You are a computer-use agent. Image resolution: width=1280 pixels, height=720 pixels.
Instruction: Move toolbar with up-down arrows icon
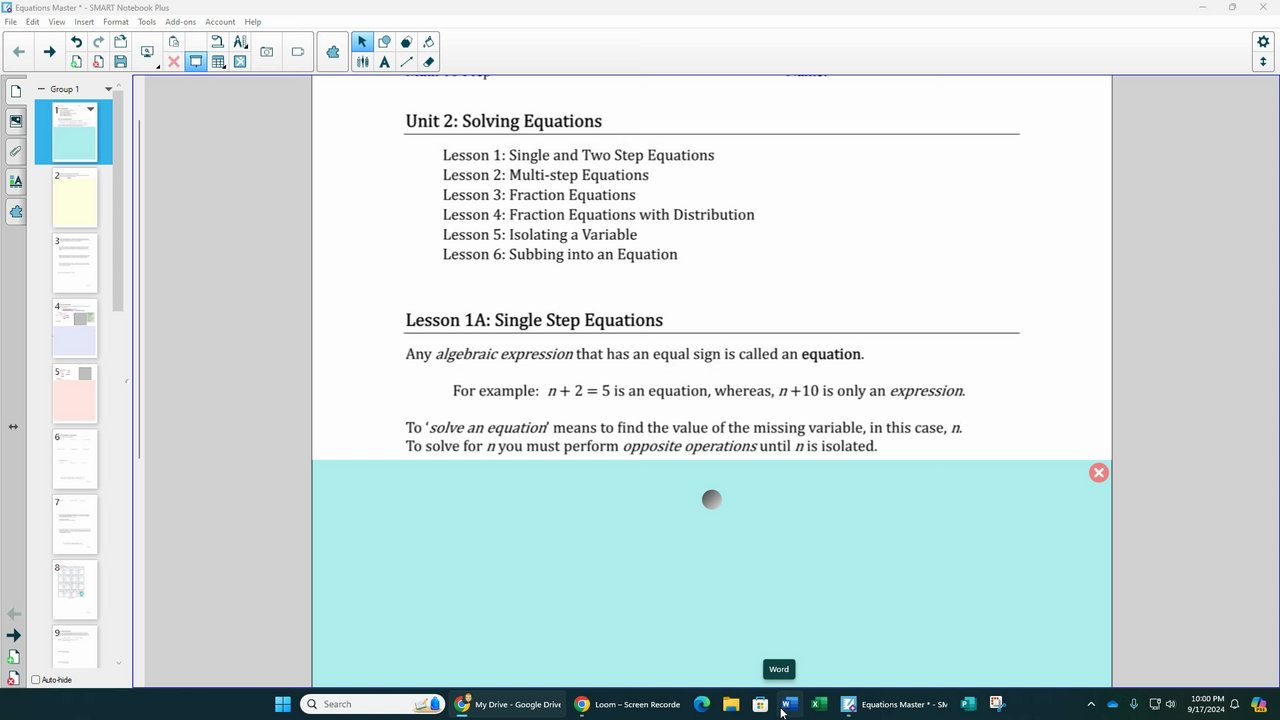pos(1263,62)
